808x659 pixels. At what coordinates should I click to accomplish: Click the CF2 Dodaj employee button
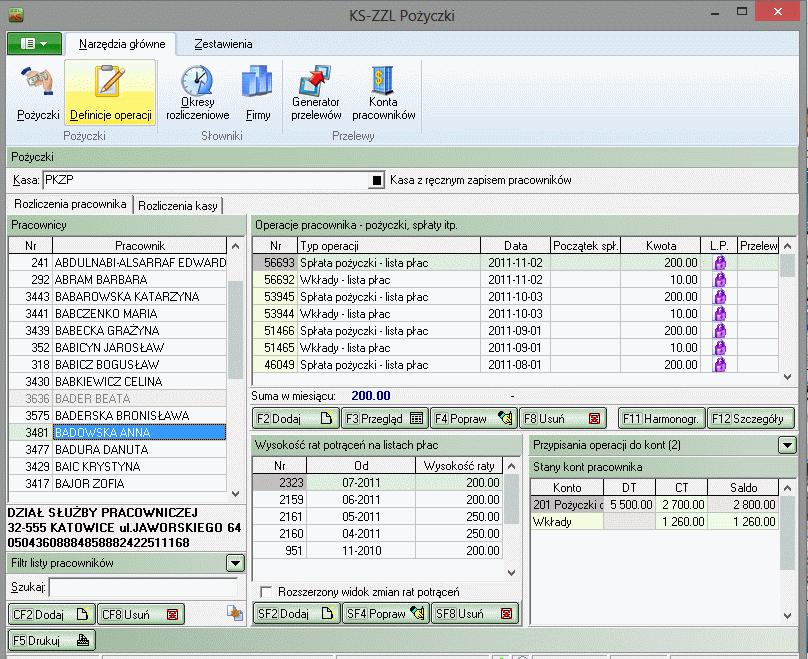point(52,614)
